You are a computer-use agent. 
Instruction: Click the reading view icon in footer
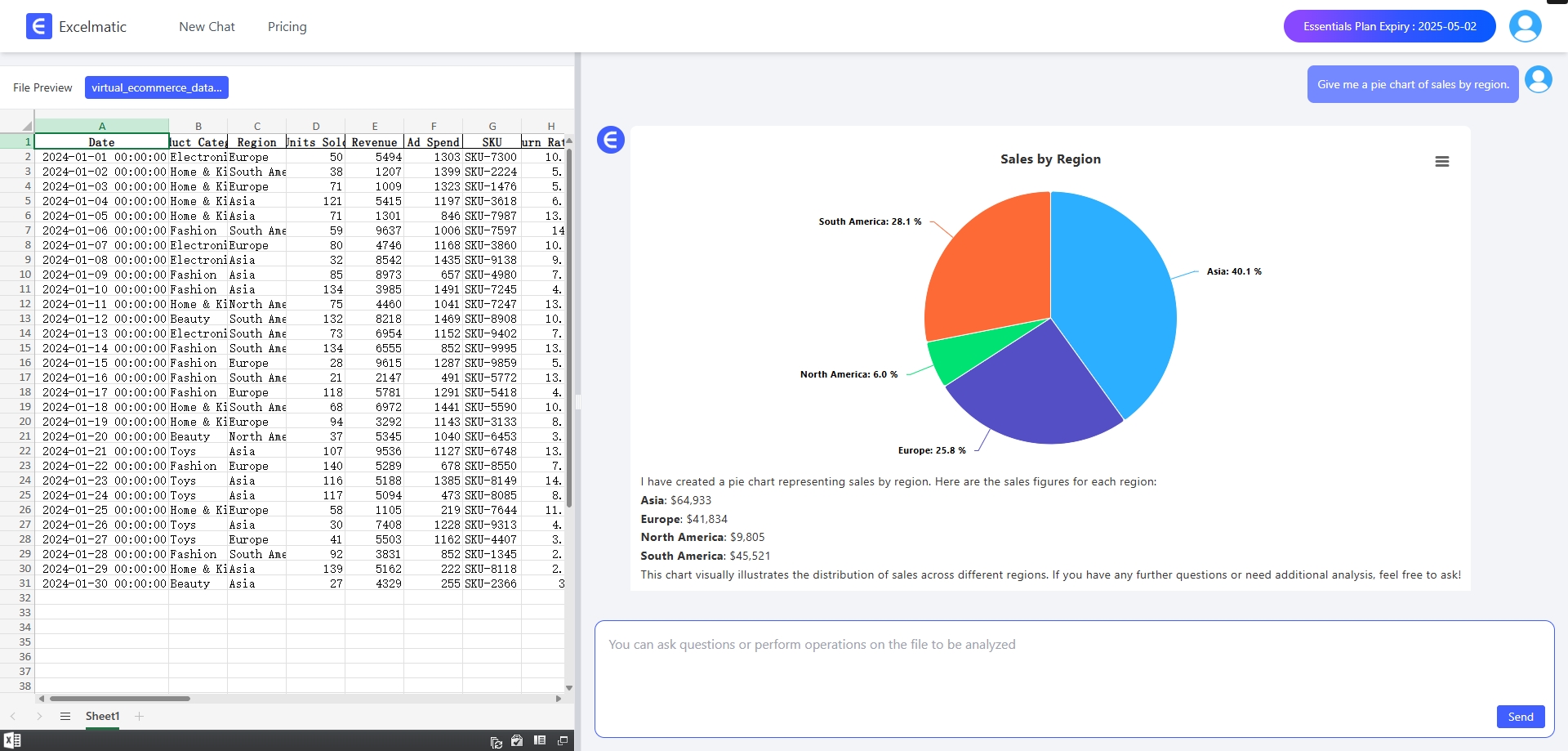[x=540, y=740]
